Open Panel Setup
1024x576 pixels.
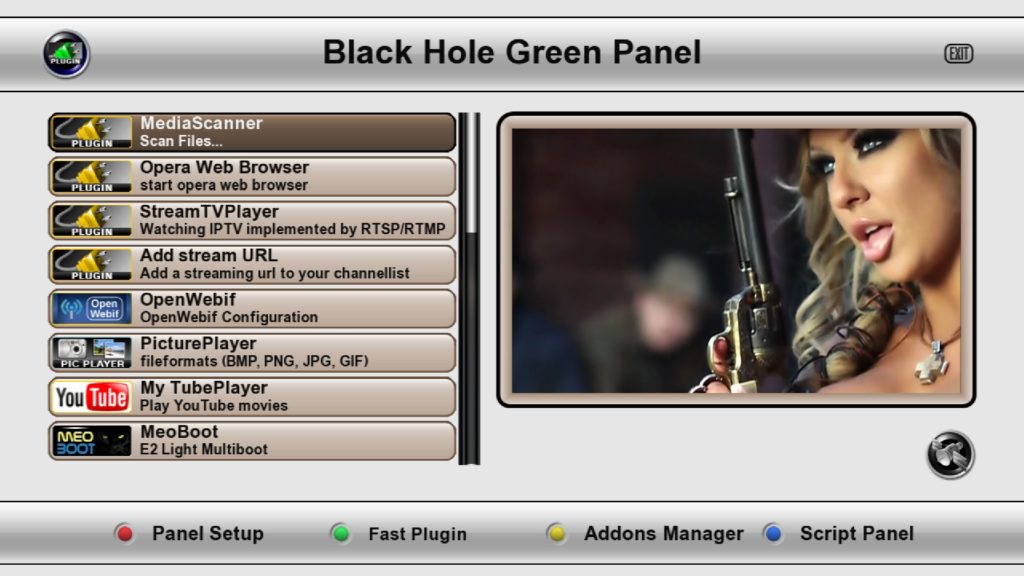pyautogui.click(x=208, y=534)
